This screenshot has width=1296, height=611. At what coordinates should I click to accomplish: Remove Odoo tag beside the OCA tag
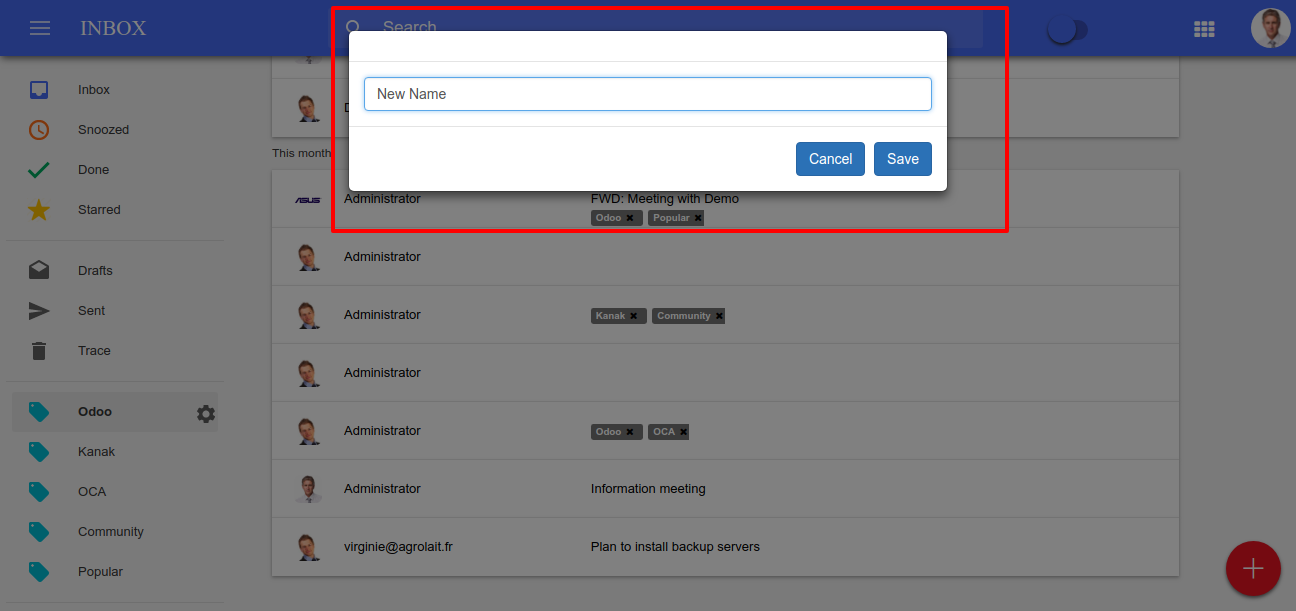630,432
